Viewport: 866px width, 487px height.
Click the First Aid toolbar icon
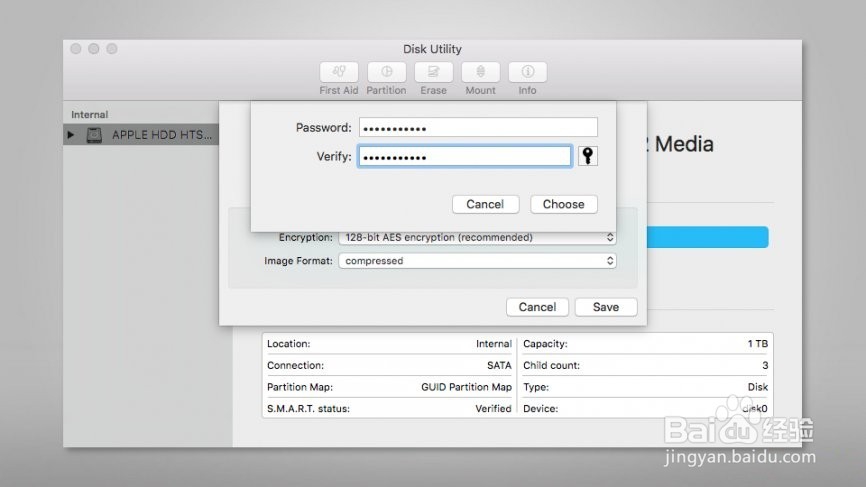pos(339,72)
